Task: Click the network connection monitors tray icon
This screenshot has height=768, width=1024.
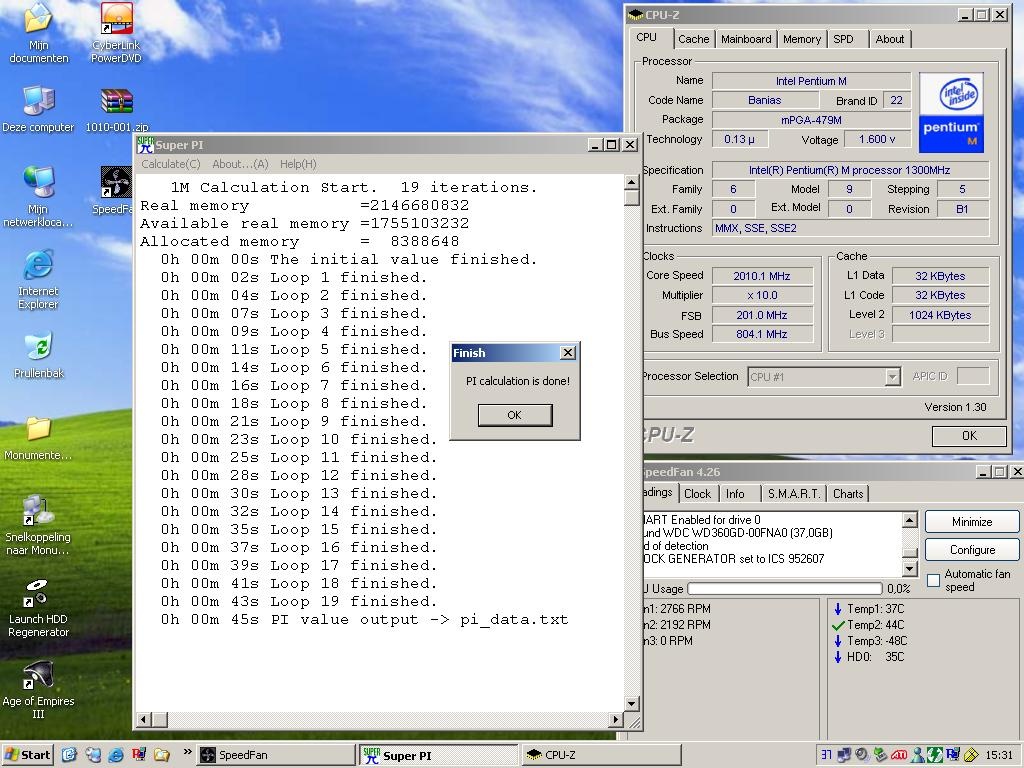Action: tap(844, 755)
